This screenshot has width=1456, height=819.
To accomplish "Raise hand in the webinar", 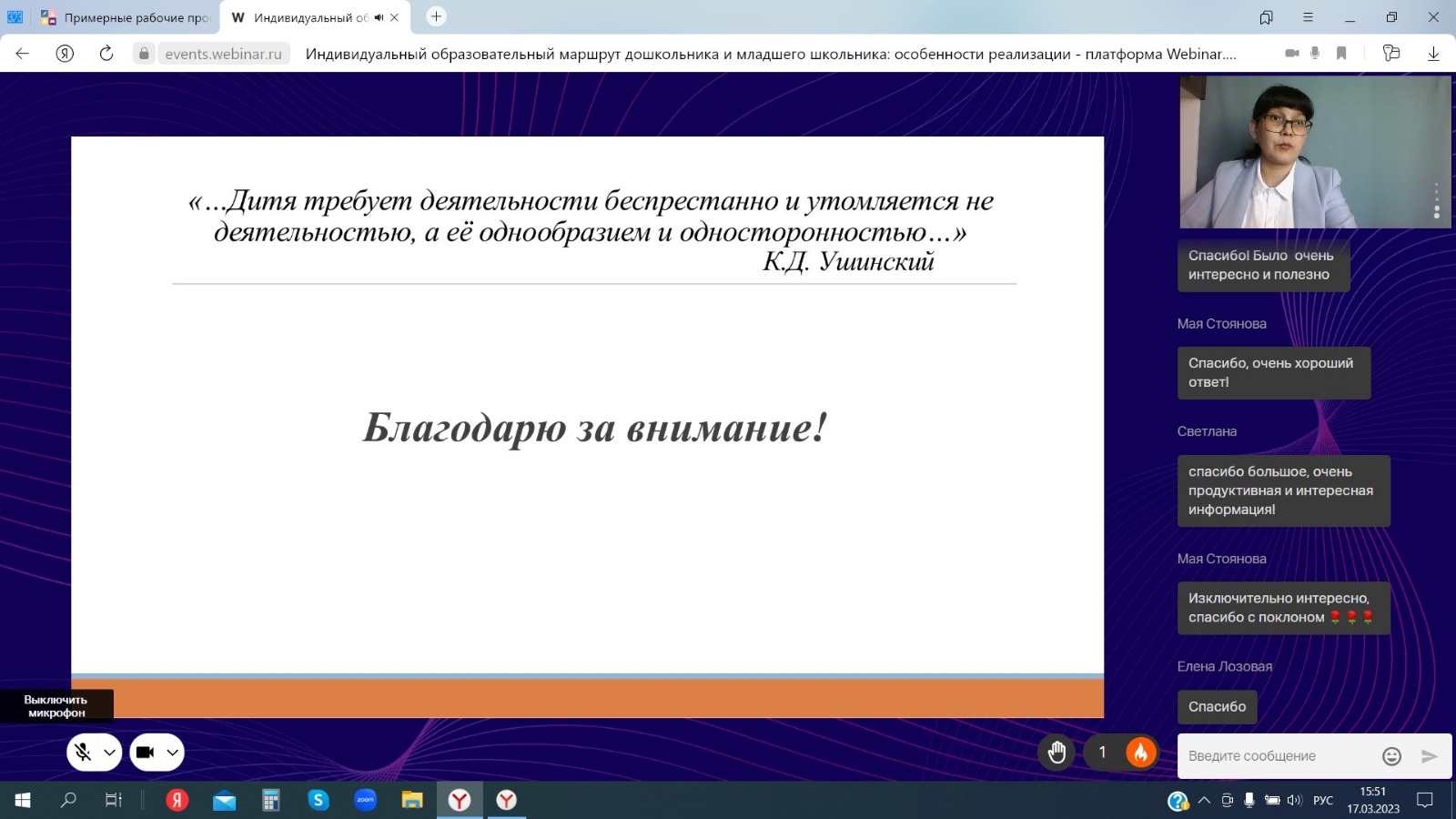I will click(x=1057, y=753).
